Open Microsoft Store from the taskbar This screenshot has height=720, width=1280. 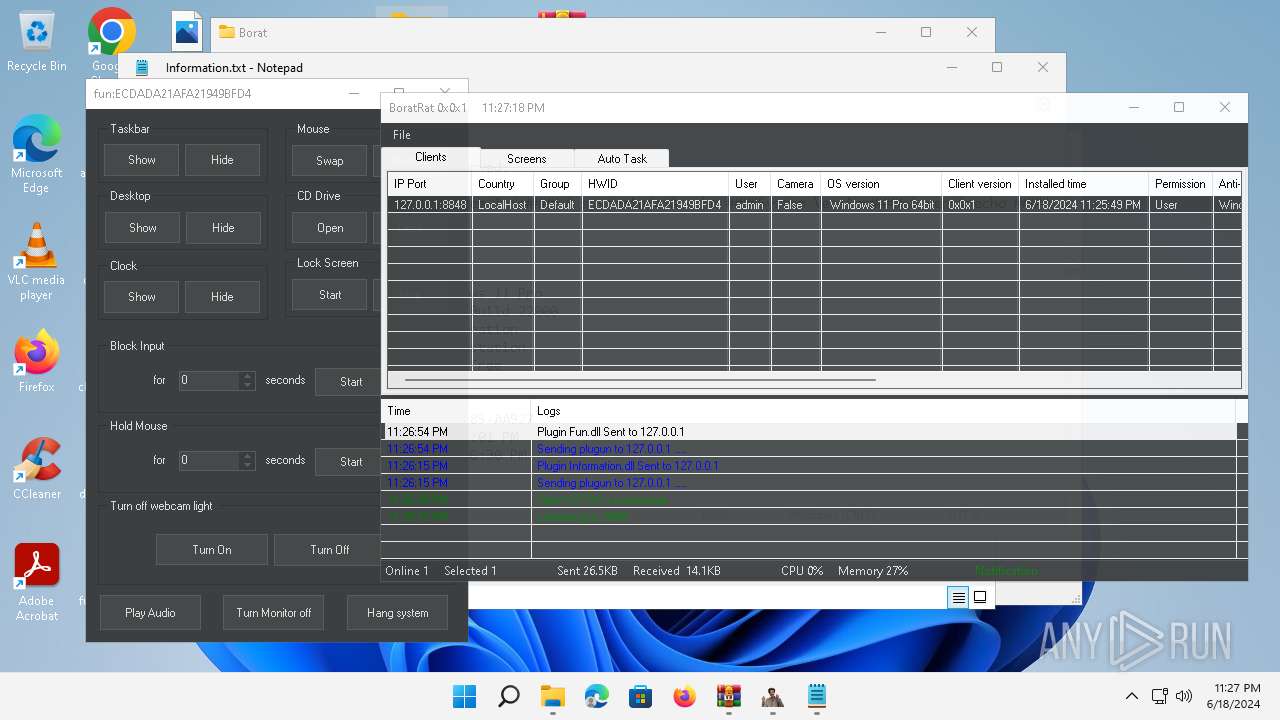(641, 696)
